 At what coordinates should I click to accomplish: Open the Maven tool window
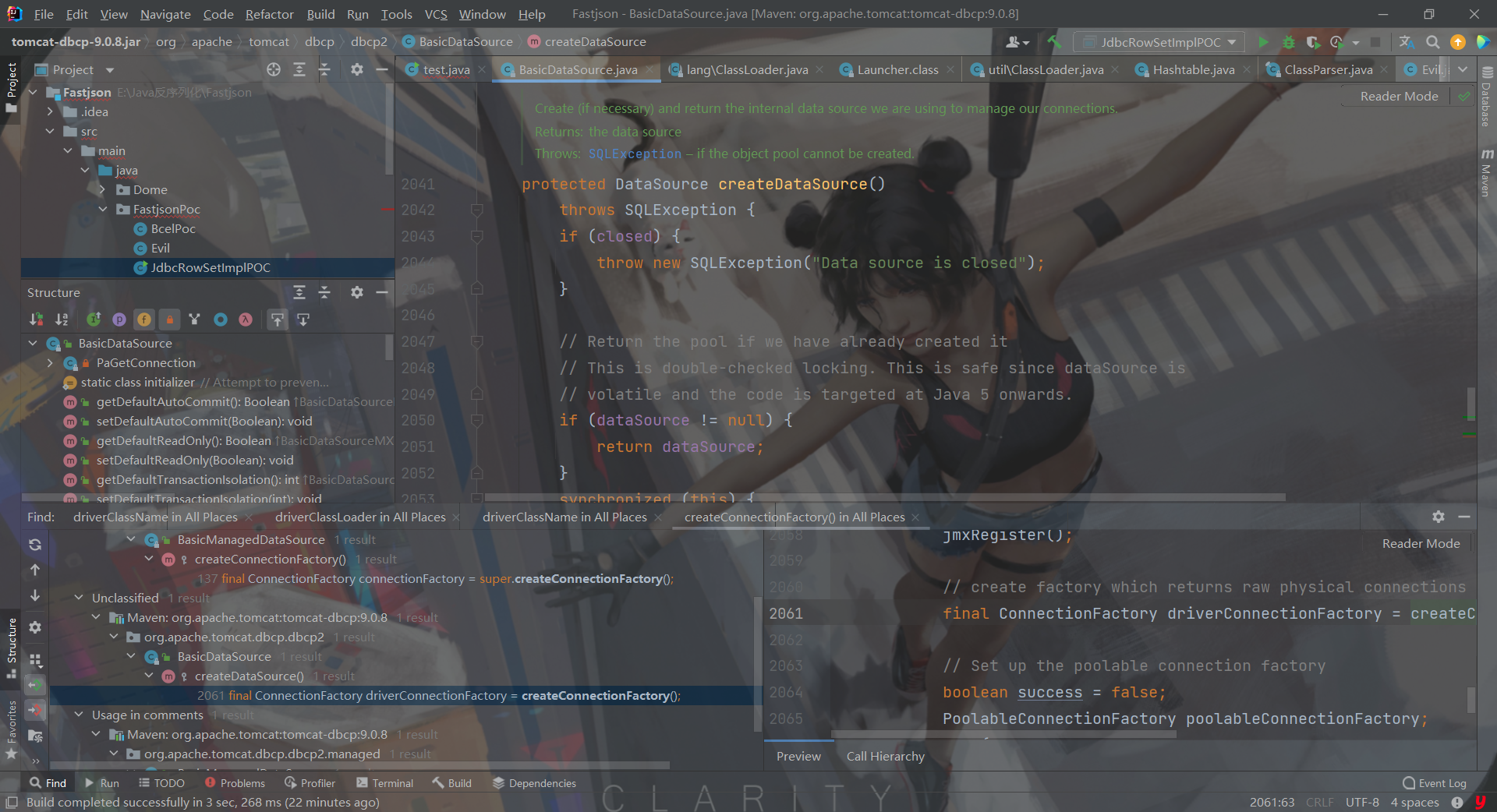coord(1487,173)
